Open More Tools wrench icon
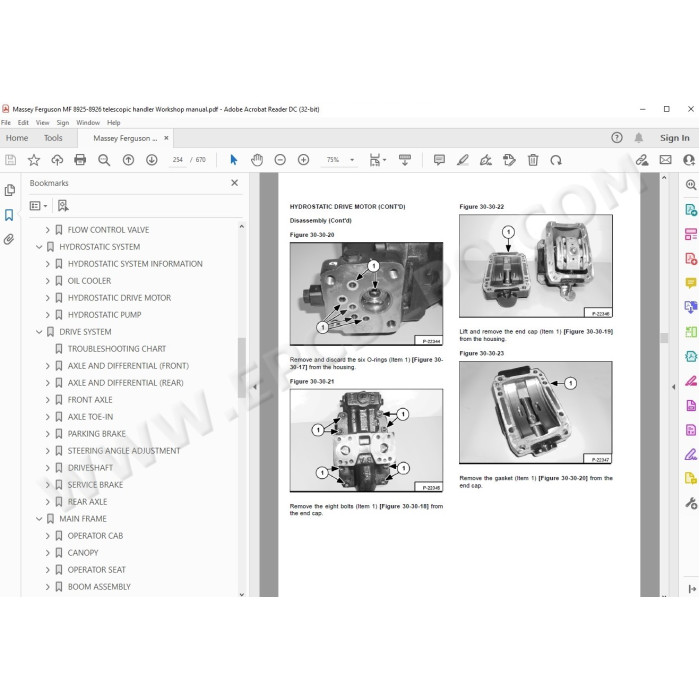700x700 pixels. (x=691, y=503)
